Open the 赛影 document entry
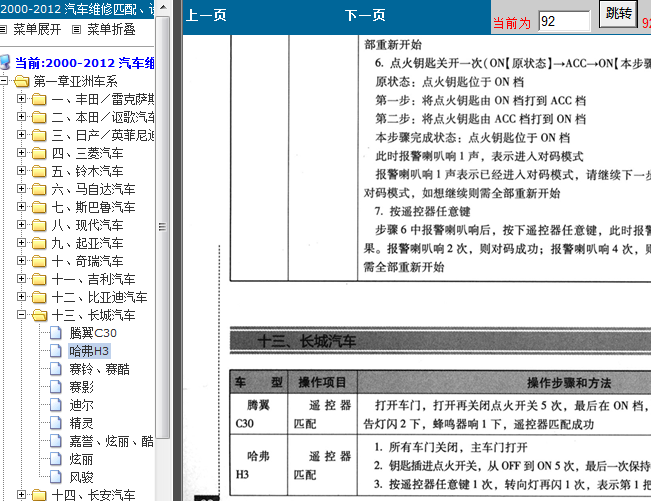The width and height of the screenshot is (651, 501). [x=81, y=387]
